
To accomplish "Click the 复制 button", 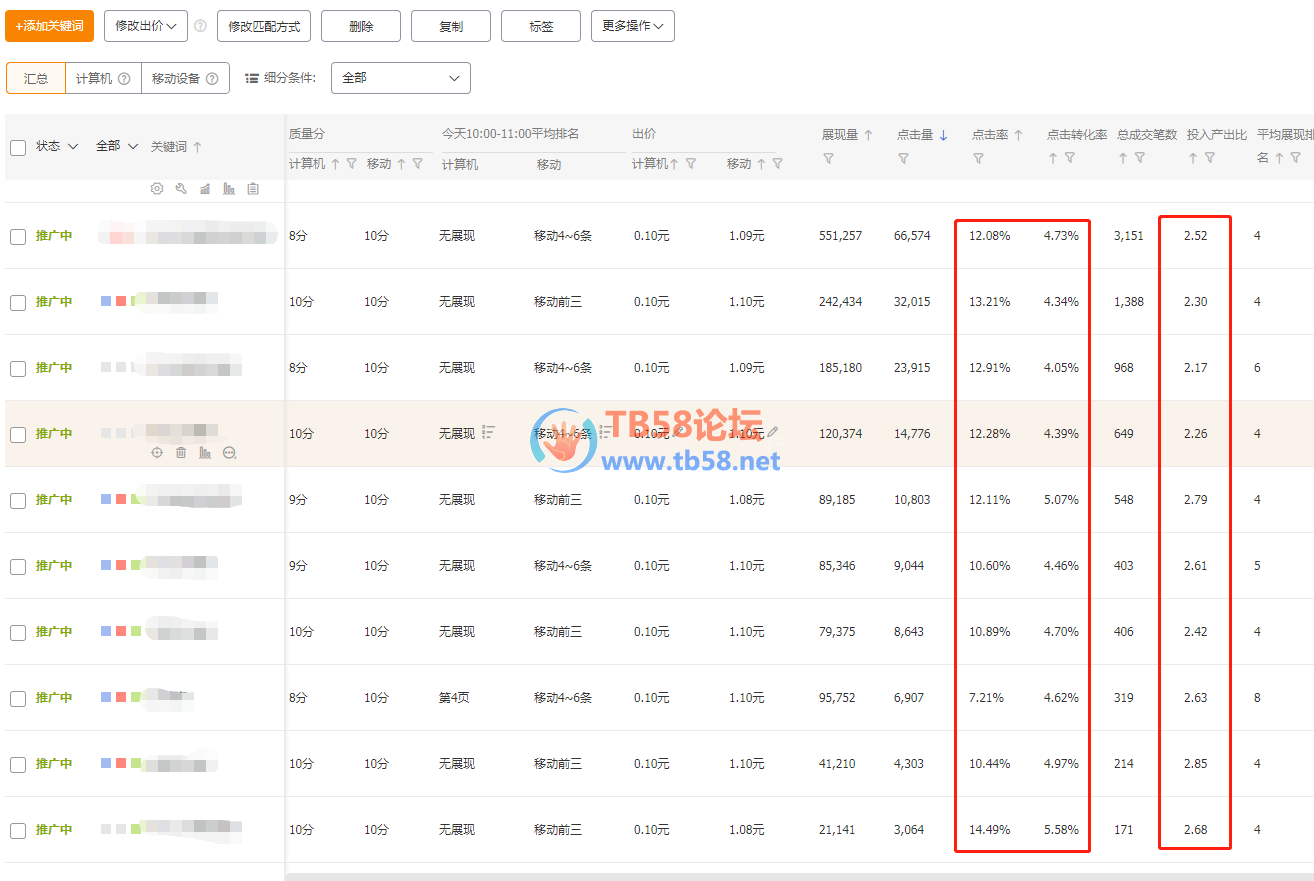I will click(451, 26).
